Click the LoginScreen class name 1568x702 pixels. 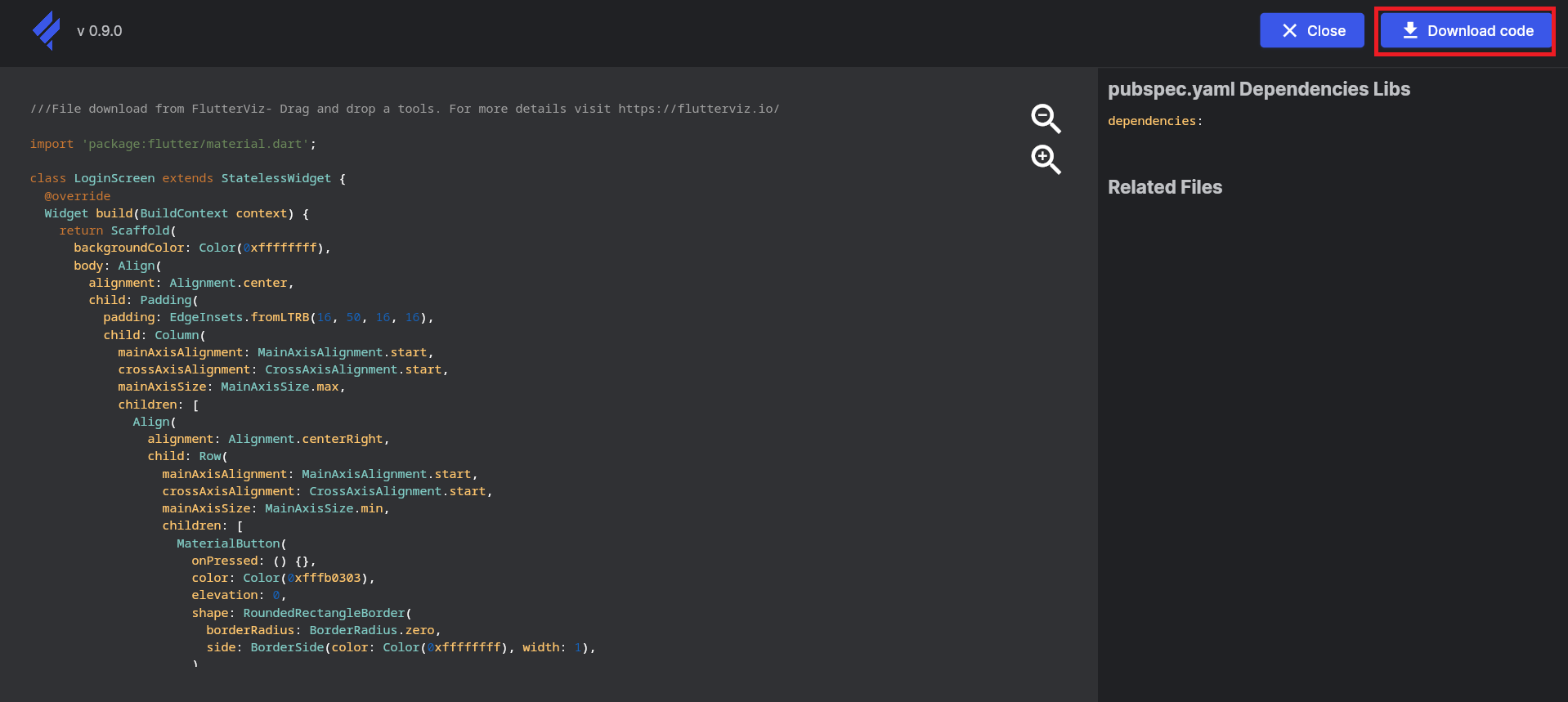114,178
